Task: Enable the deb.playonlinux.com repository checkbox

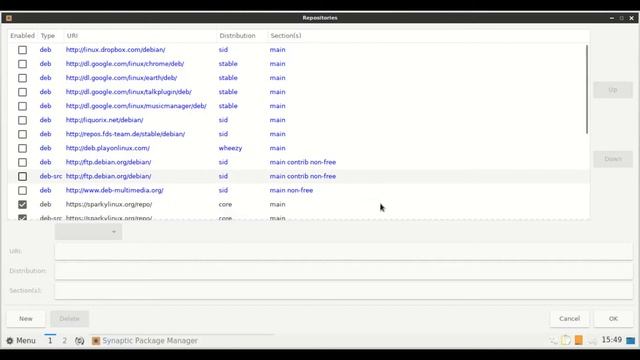Action: coord(22,149)
